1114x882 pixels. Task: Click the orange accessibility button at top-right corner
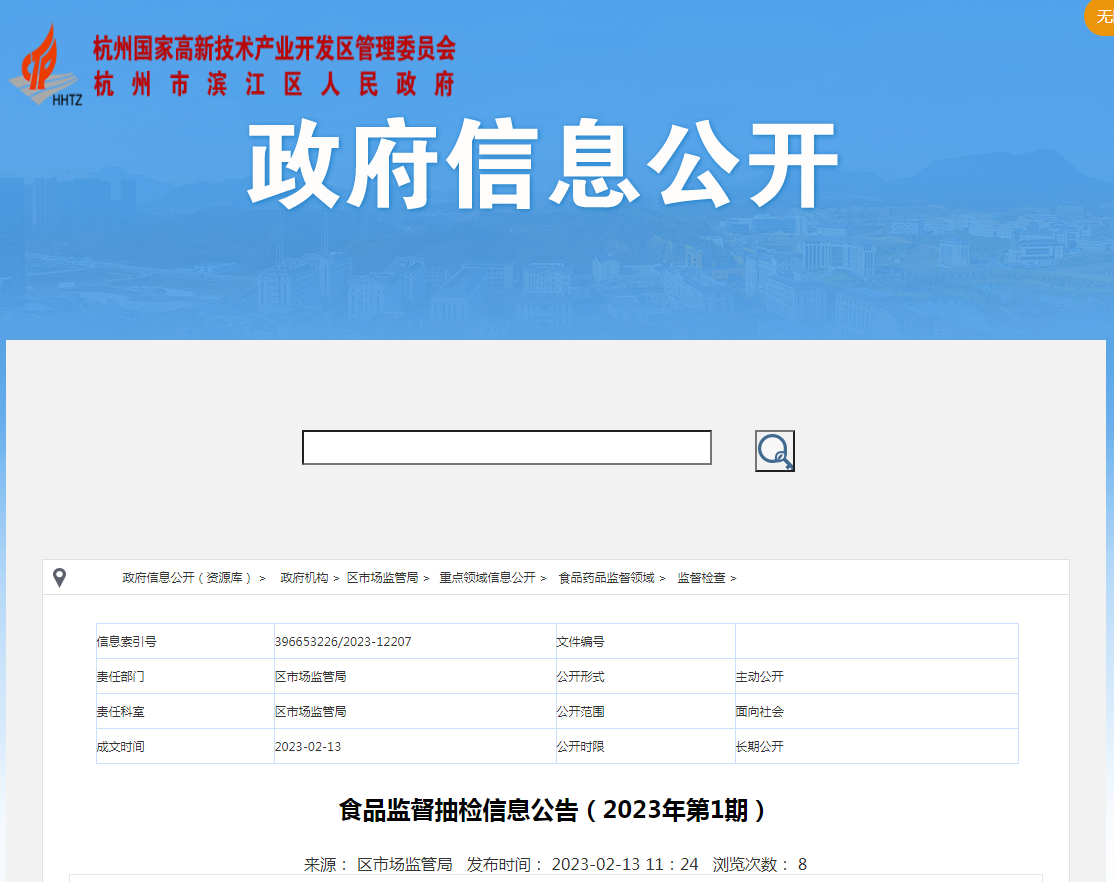point(1102,16)
